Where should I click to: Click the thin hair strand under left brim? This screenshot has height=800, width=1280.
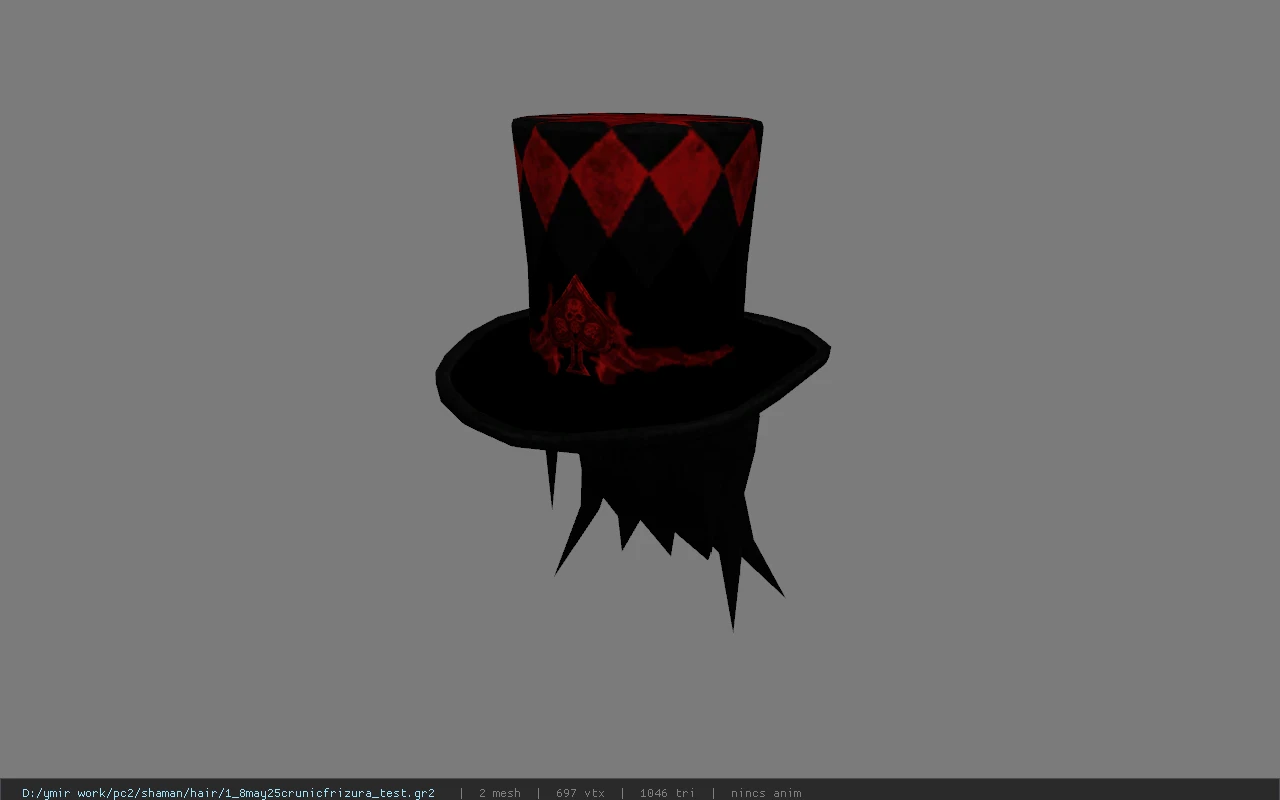click(550, 479)
